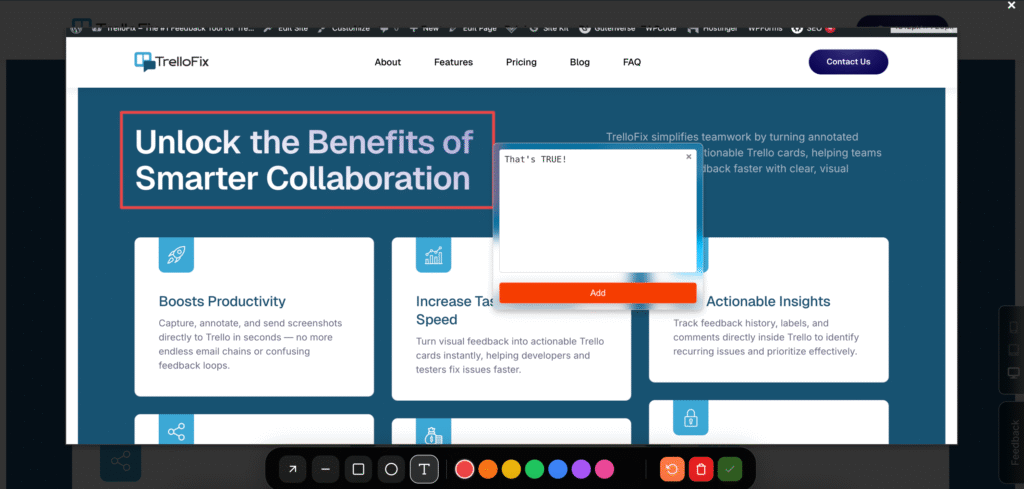Select the text annotation tool
This screenshot has width=1024, height=489.
tap(424, 469)
